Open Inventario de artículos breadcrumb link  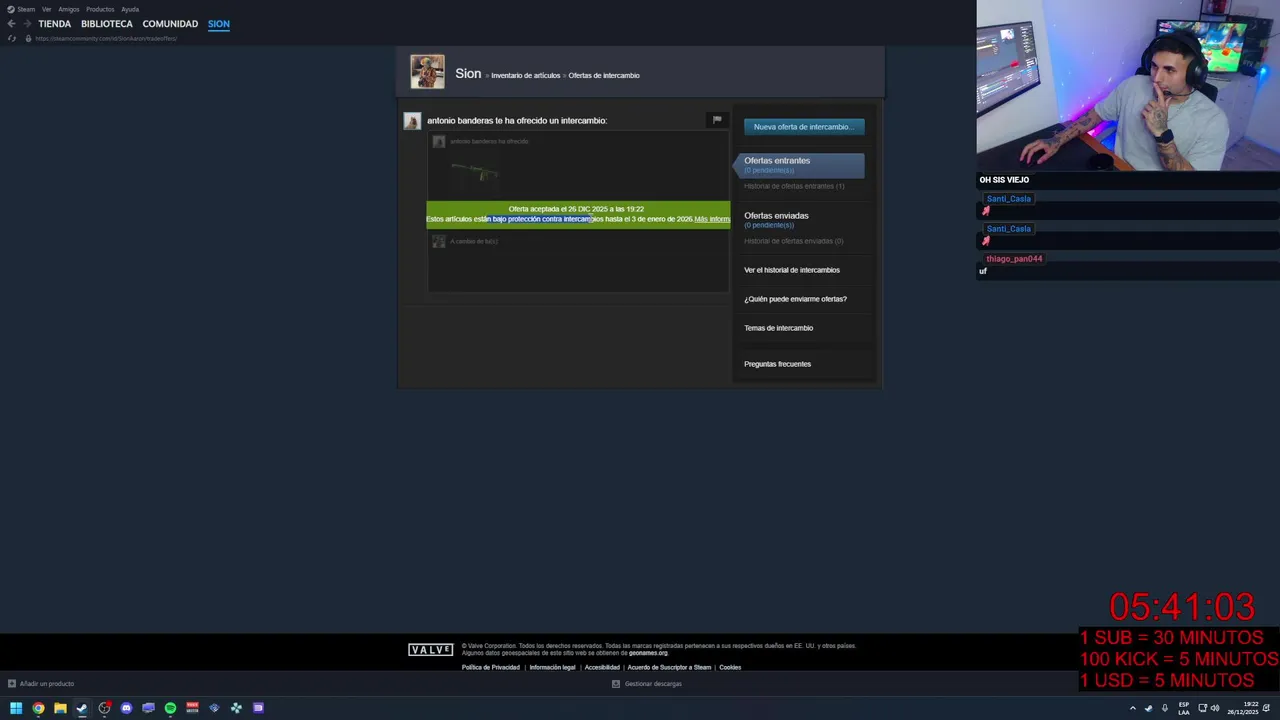(526, 75)
